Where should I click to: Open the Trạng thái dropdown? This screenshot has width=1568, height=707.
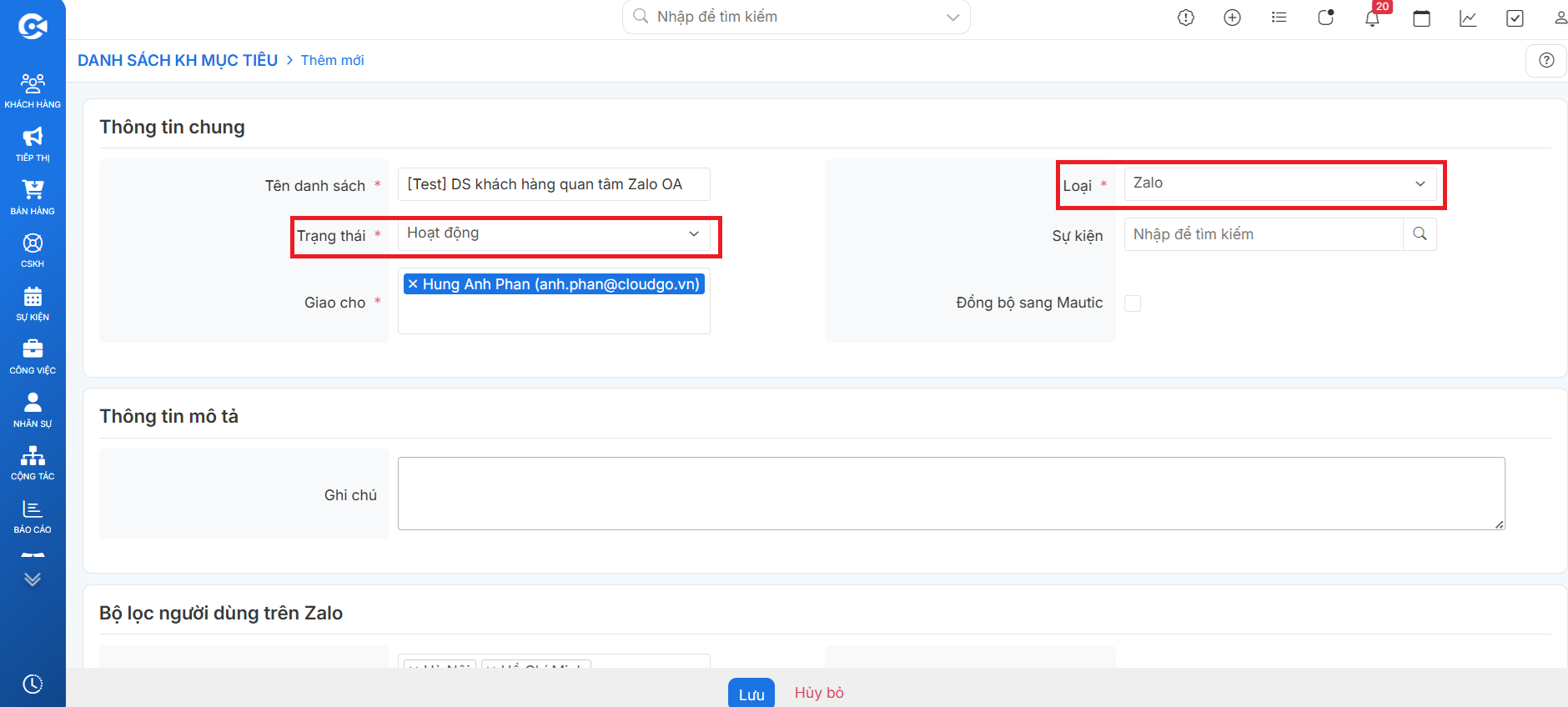pyautogui.click(x=554, y=234)
